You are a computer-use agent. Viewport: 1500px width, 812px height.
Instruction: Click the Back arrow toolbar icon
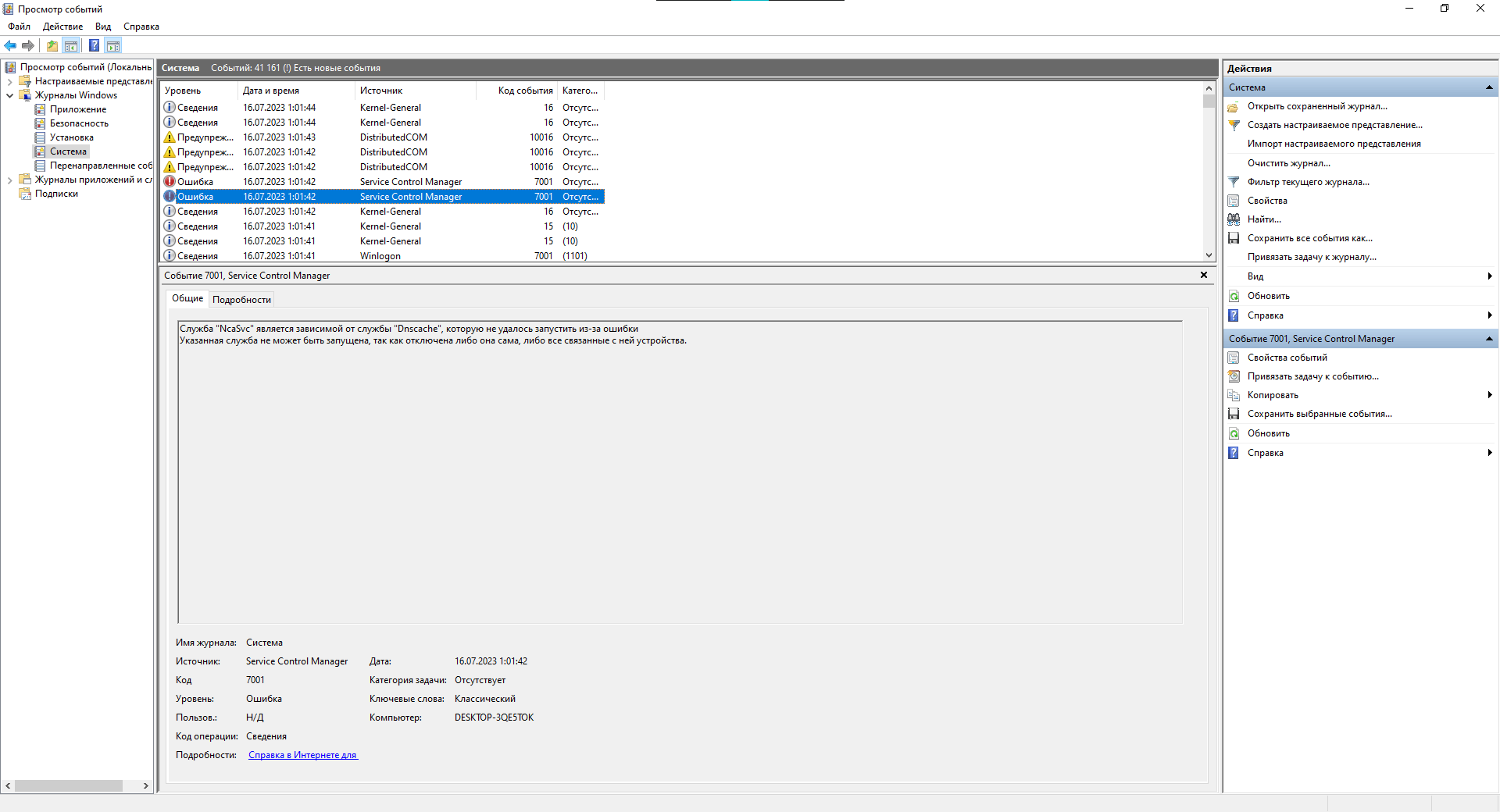tap(10, 45)
